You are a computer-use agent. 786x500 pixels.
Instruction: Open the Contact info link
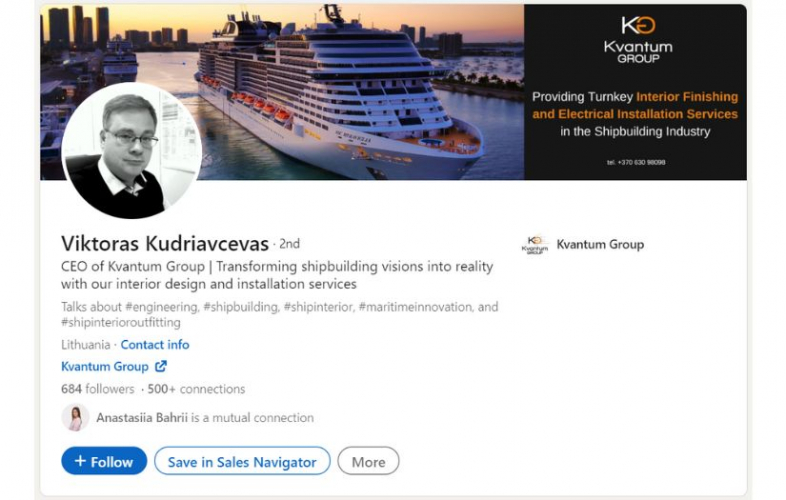tap(155, 345)
